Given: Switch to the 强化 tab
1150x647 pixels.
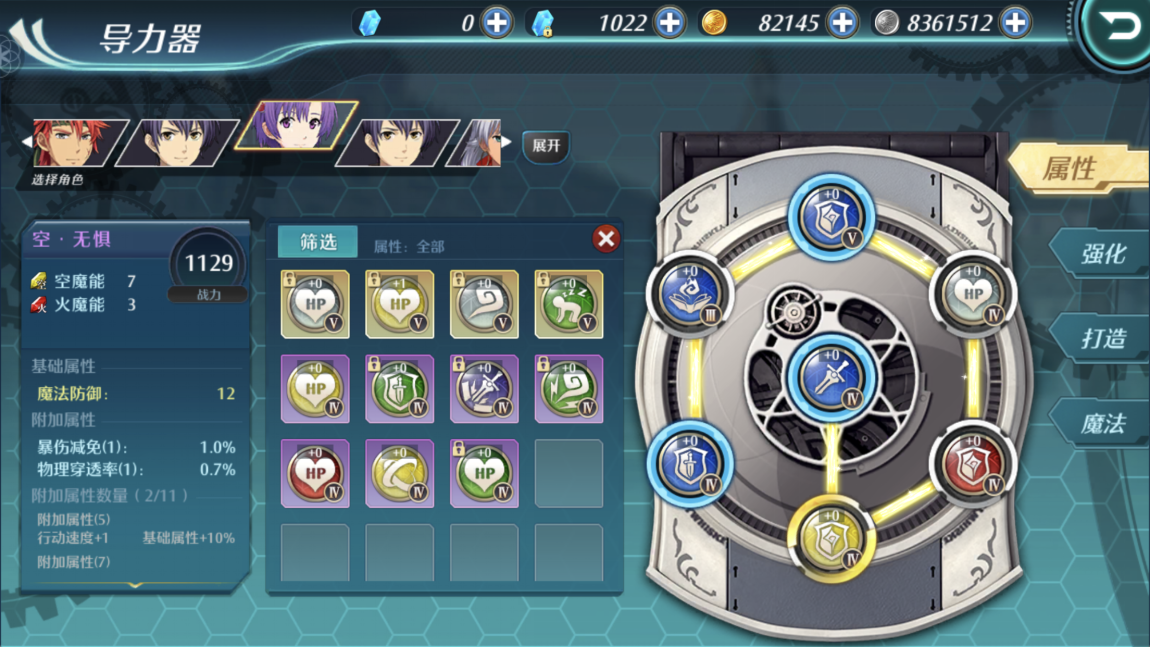Looking at the screenshot, I should (x=1102, y=255).
